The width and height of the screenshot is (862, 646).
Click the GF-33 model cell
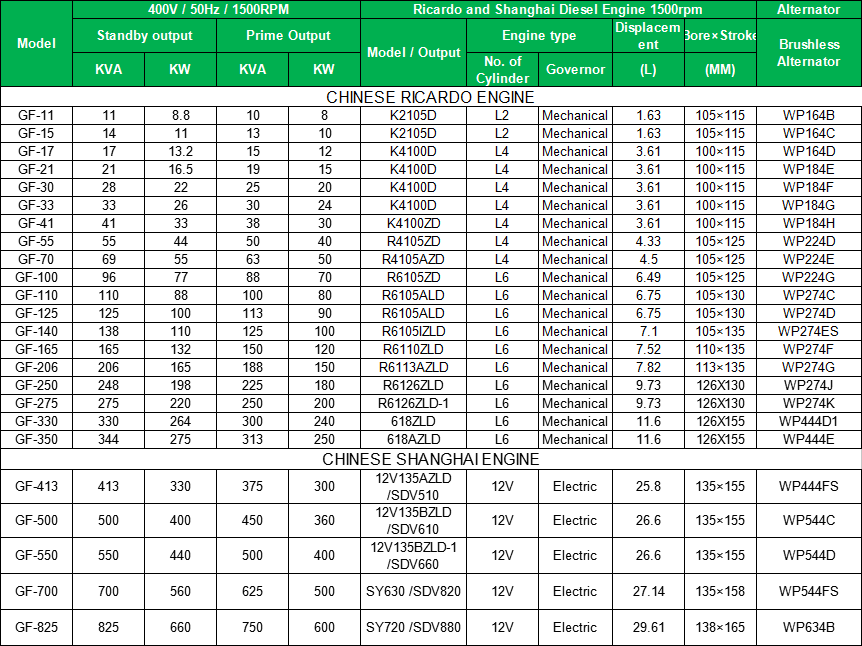36,206
